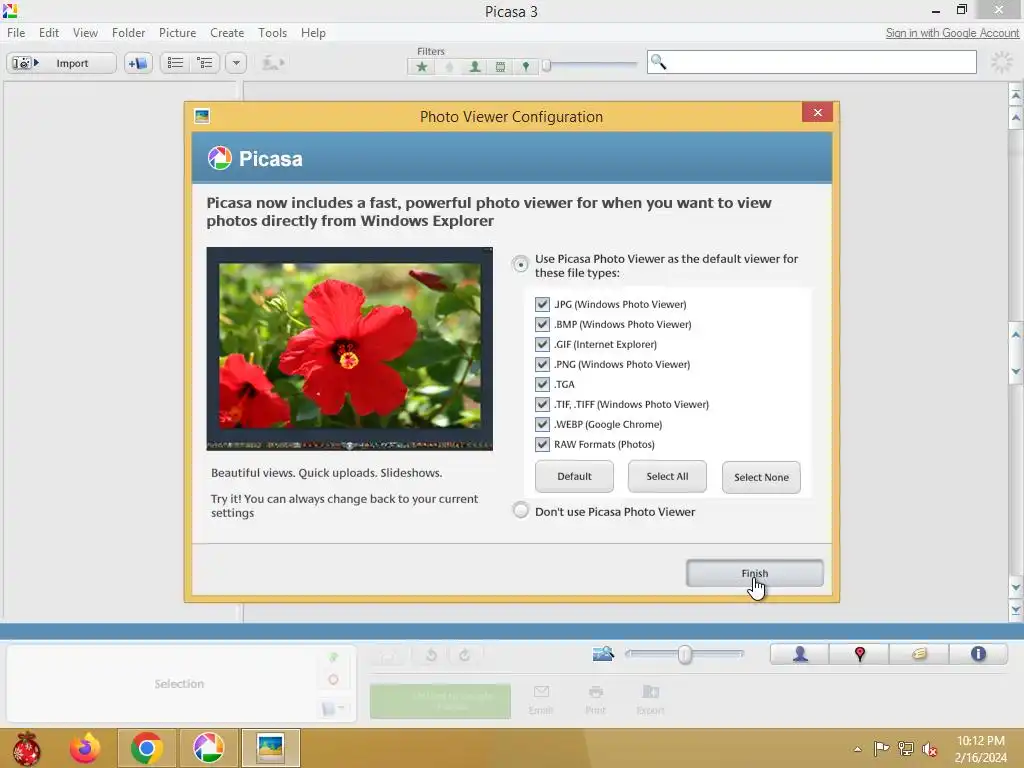Click the scroll-to-top arrow on right scrollbar

pyautogui.click(x=1016, y=95)
